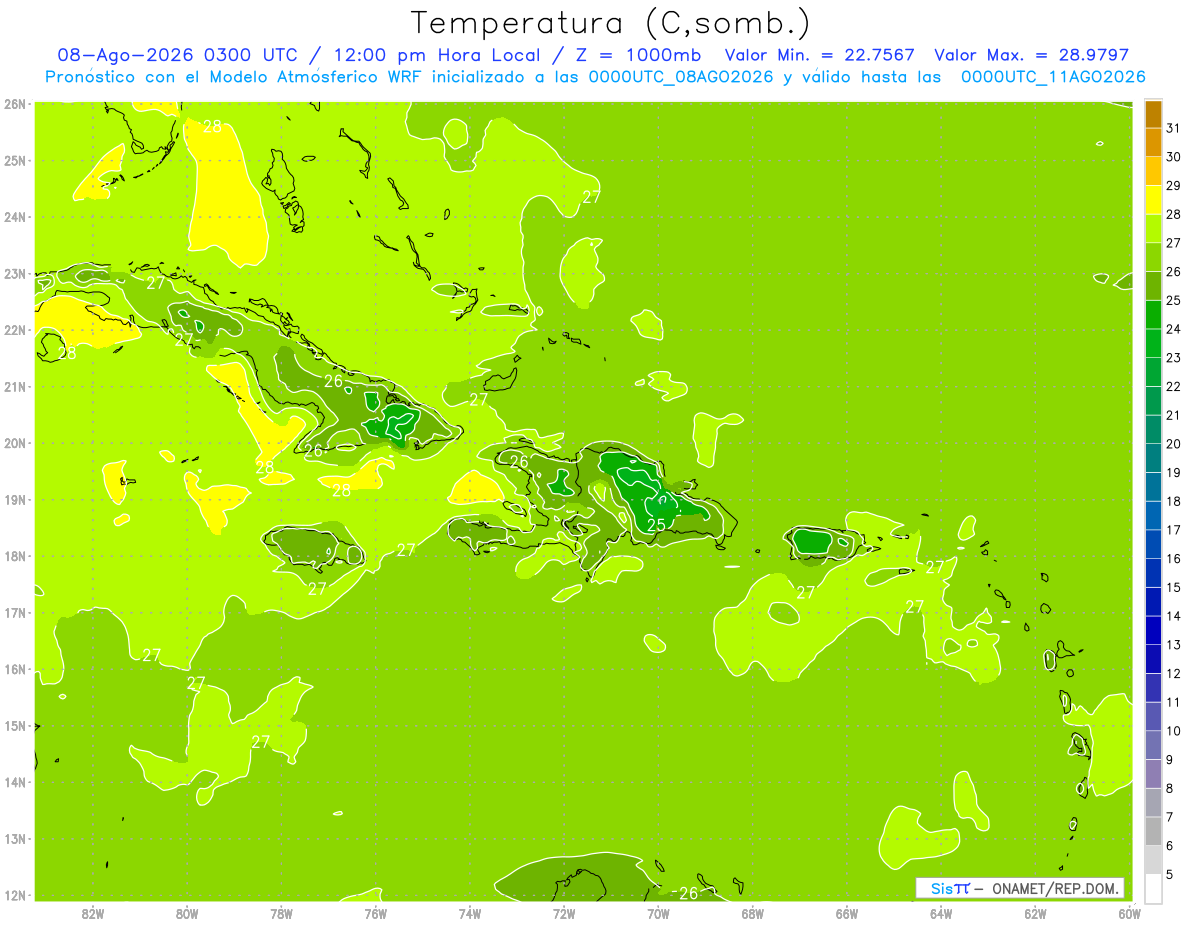This screenshot has height=927, width=1200.
Task: Click legend value 30
Action: pos(1173,157)
